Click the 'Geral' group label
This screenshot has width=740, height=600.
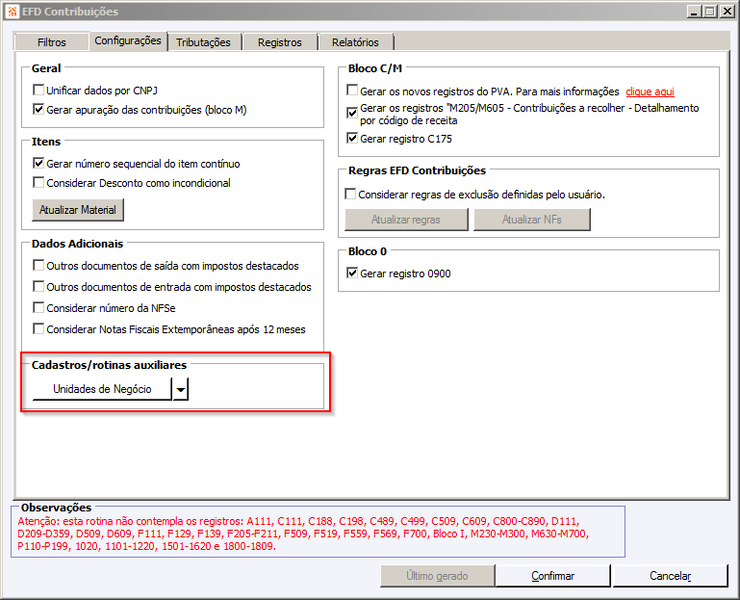46,68
